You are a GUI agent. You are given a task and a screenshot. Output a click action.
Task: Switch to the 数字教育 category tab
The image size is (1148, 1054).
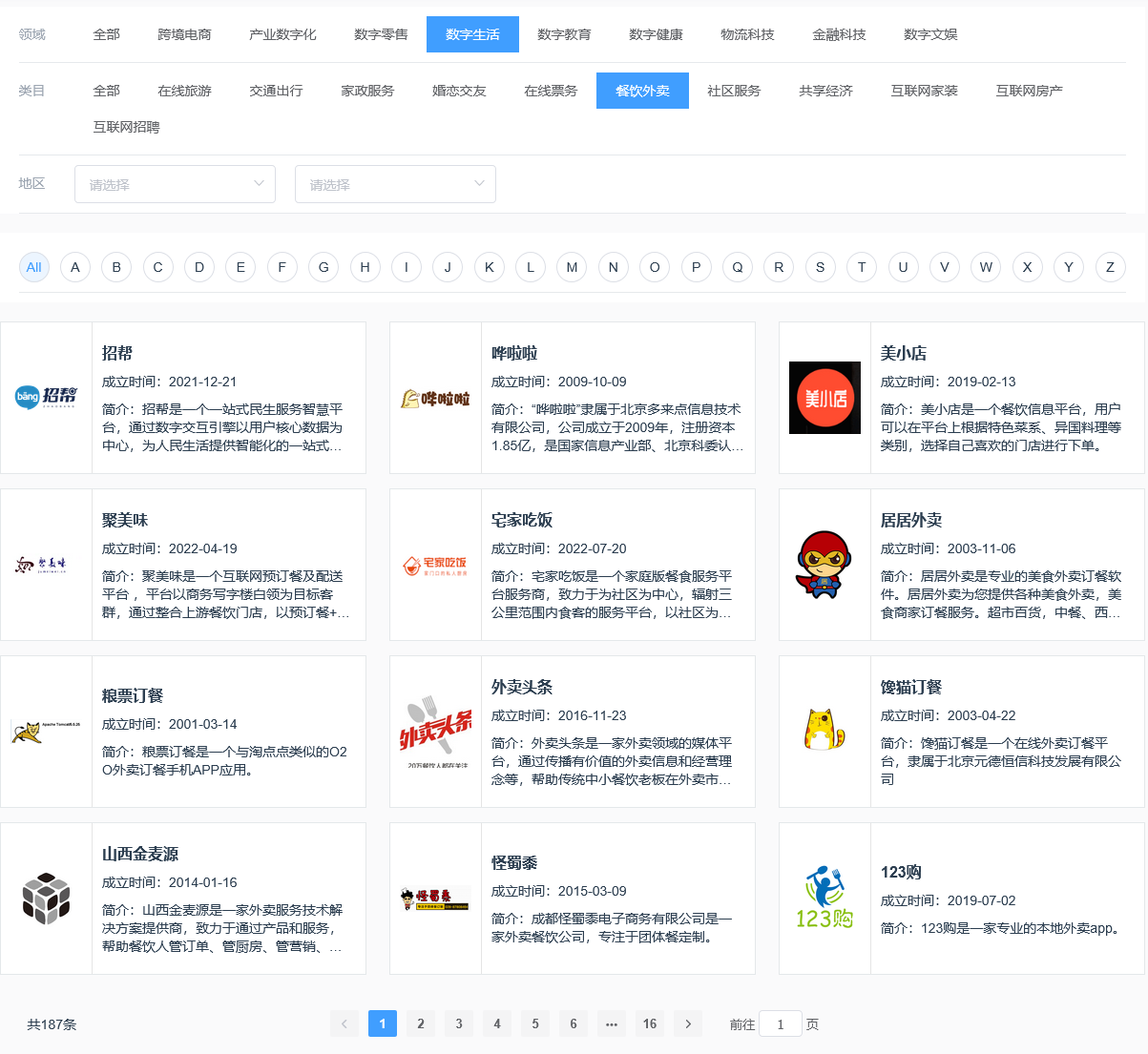(x=564, y=33)
